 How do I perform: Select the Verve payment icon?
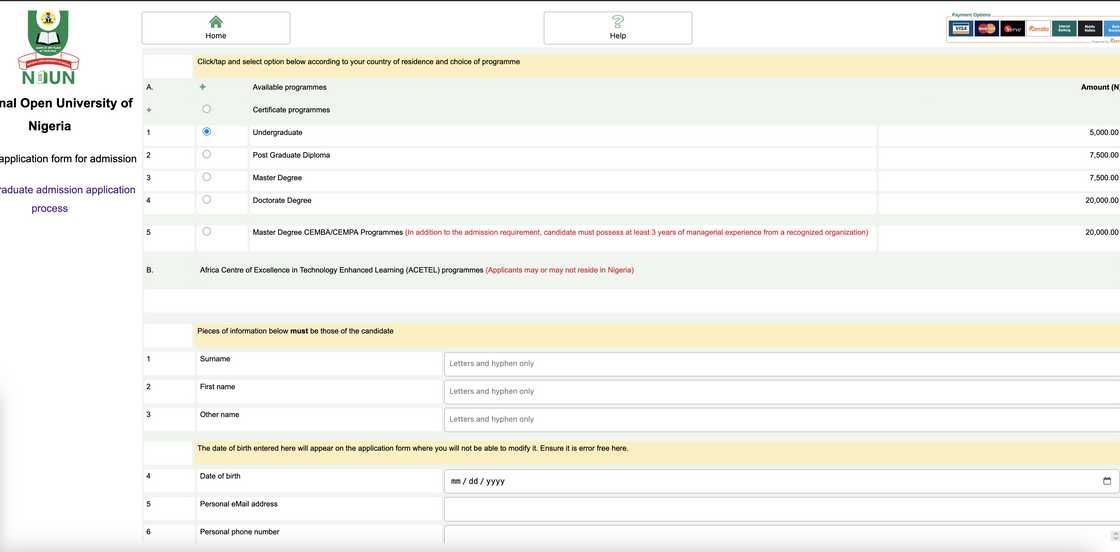tap(1012, 29)
